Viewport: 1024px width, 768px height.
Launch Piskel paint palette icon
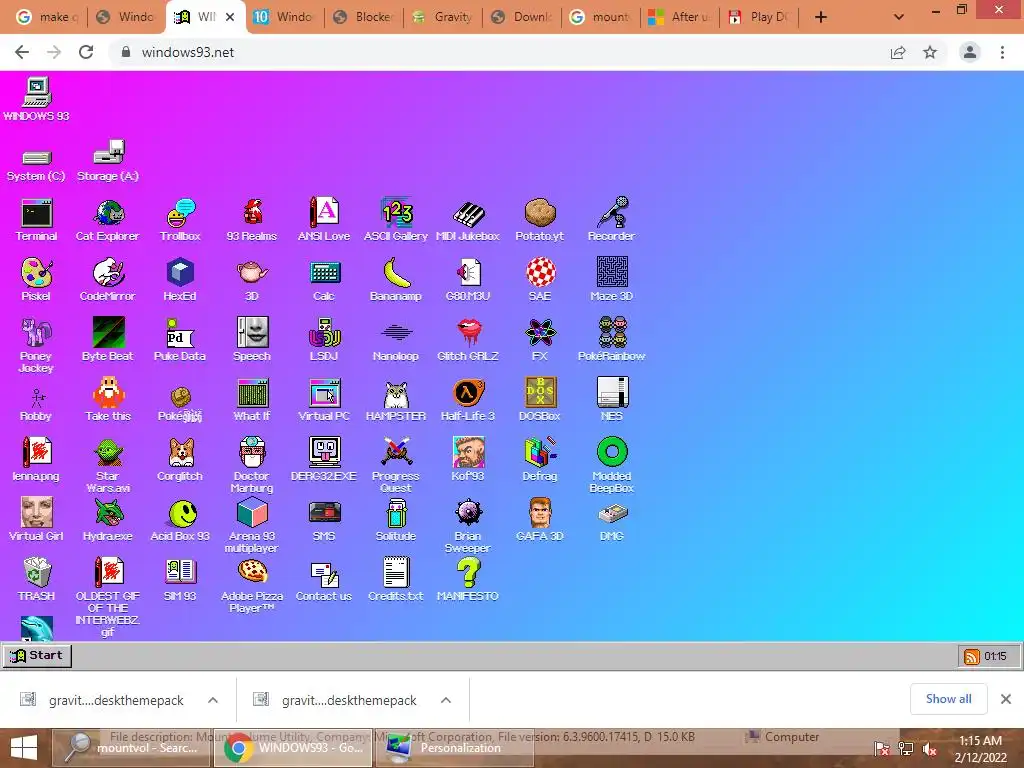[36, 280]
